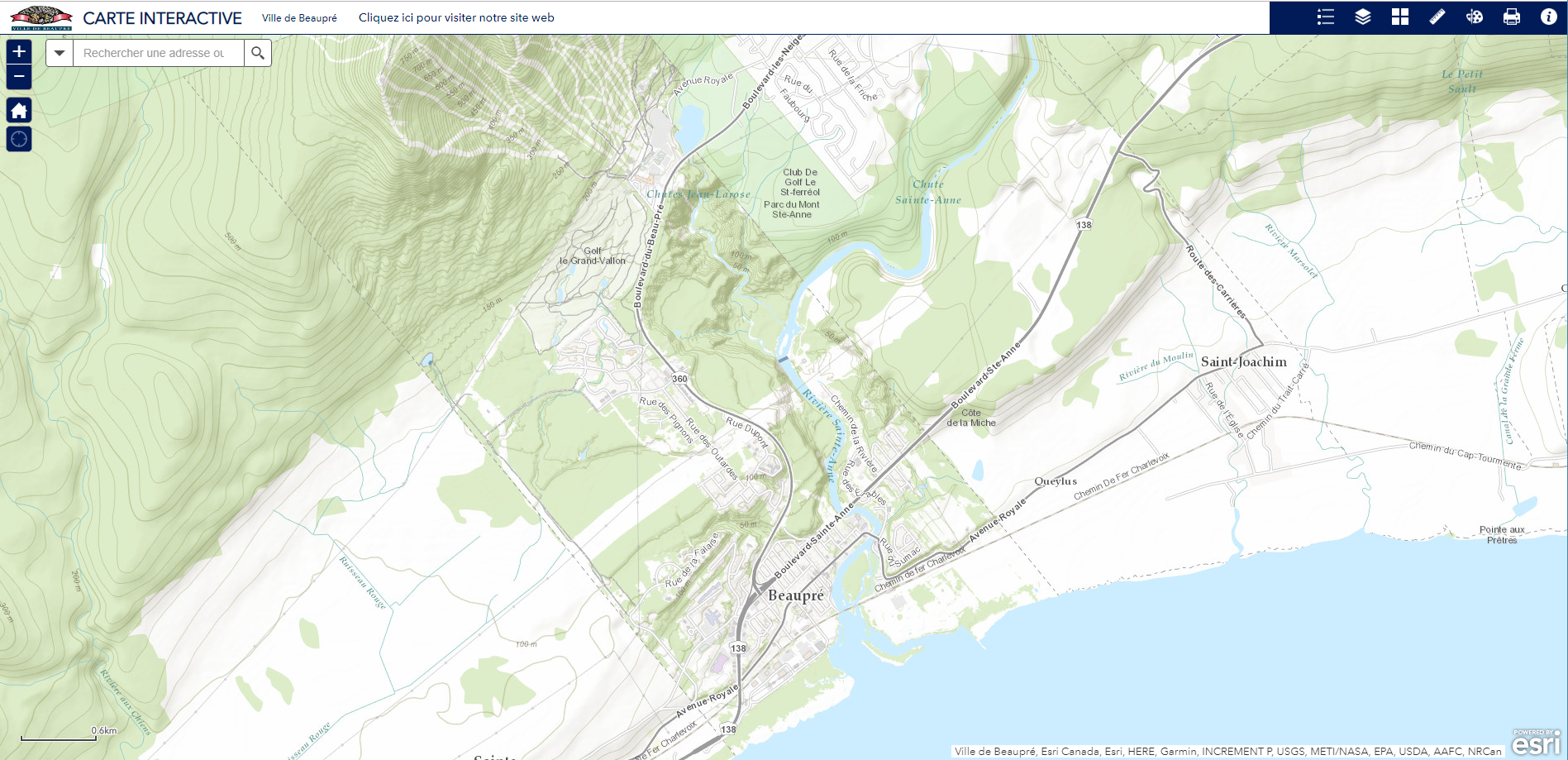This screenshot has height=760, width=1568.
Task: Zoom out with the minus button
Action: (19, 77)
